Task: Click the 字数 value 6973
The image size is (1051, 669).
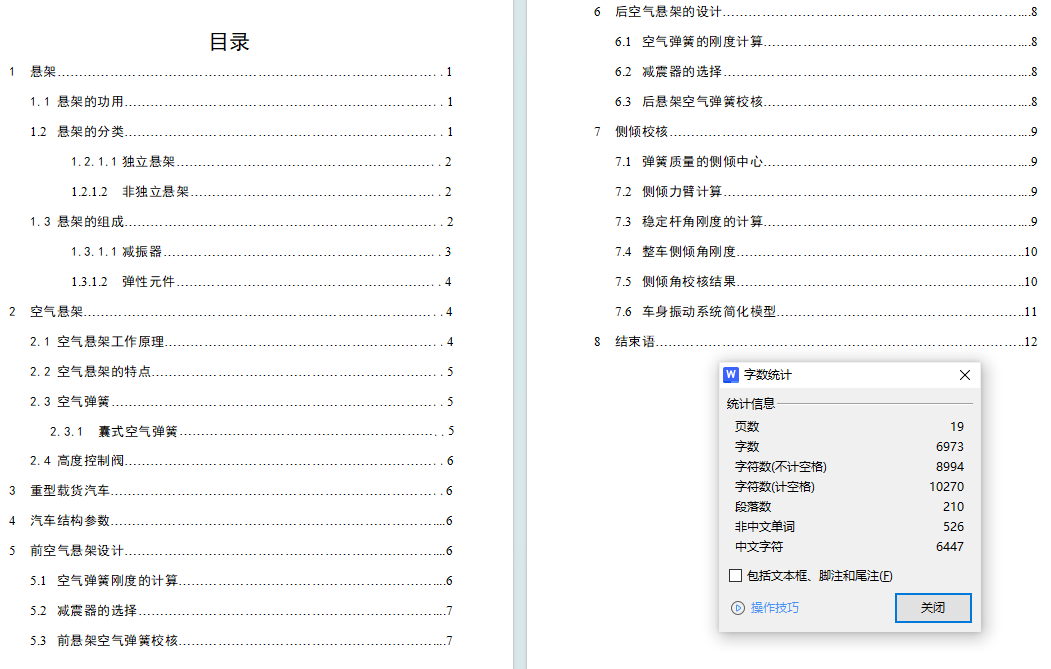Action: (950, 446)
